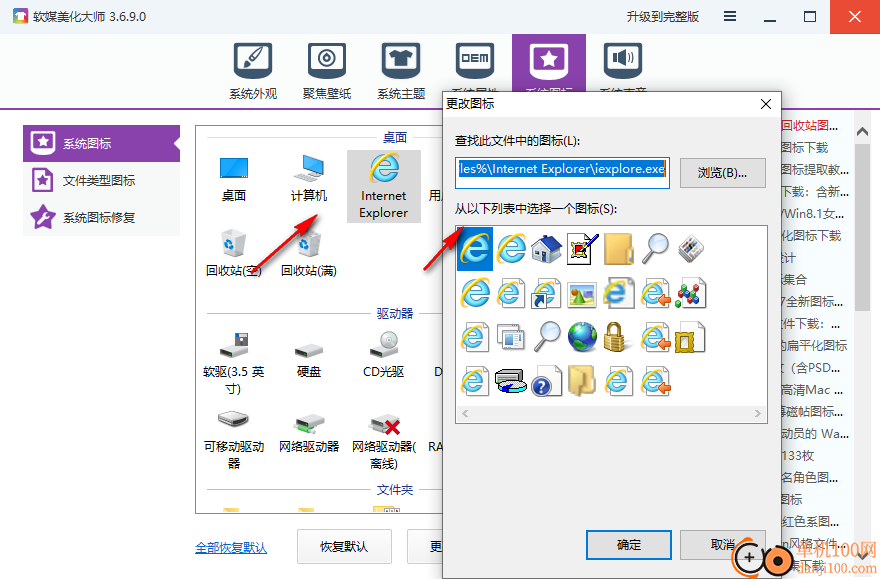Pick the colored molecules page icon

coord(690,293)
